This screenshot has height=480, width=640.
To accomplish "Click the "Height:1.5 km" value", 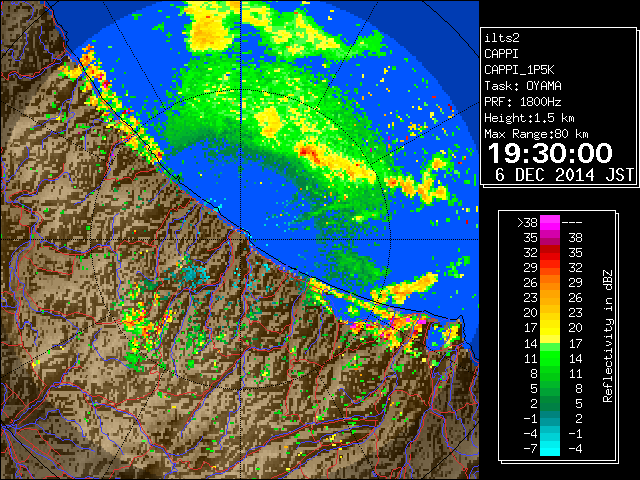I will tap(529, 118).
